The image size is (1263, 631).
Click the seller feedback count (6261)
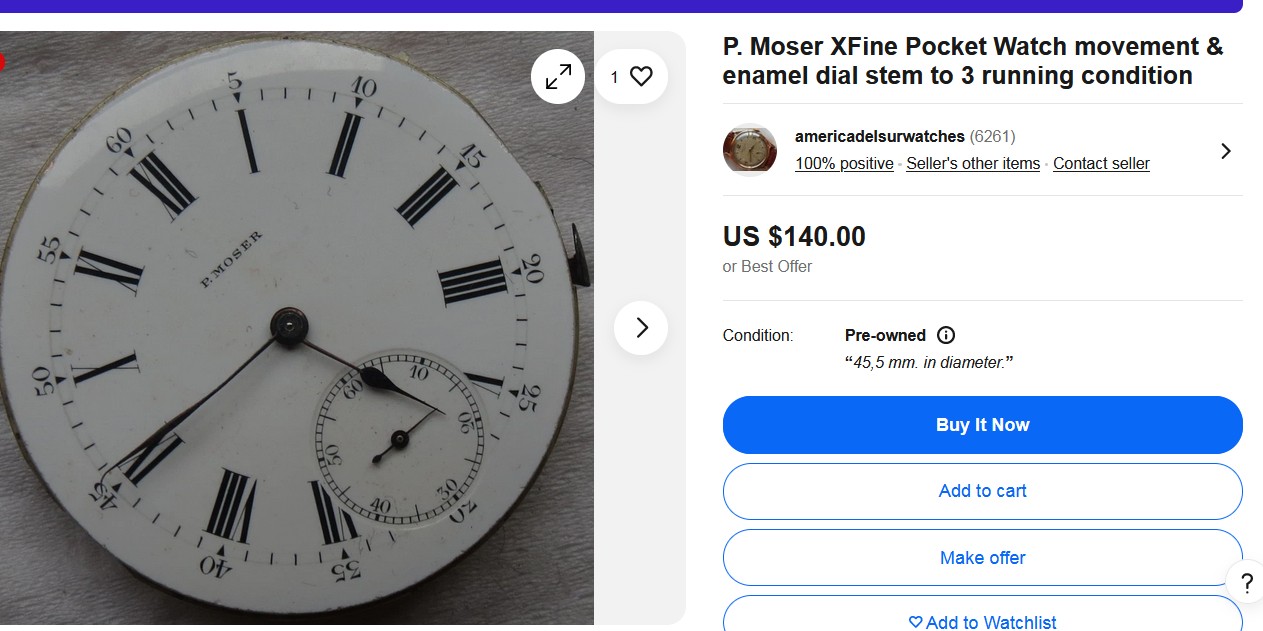click(x=992, y=136)
